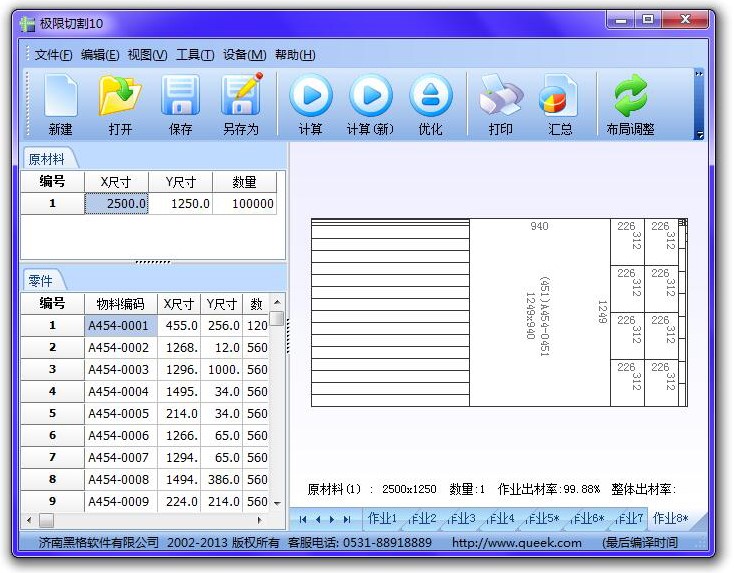Image resolution: width=734 pixels, height=573 pixels.
Task: Run calculation with the 计算 icon
Action: (311, 104)
